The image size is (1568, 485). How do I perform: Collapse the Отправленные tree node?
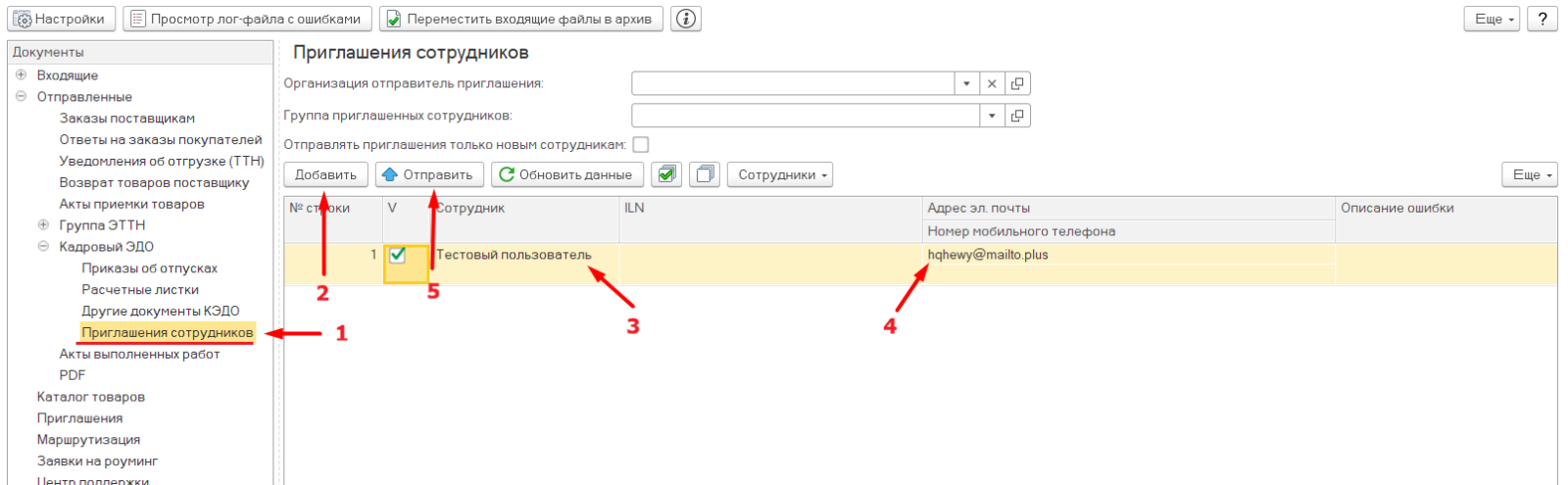coord(21,96)
